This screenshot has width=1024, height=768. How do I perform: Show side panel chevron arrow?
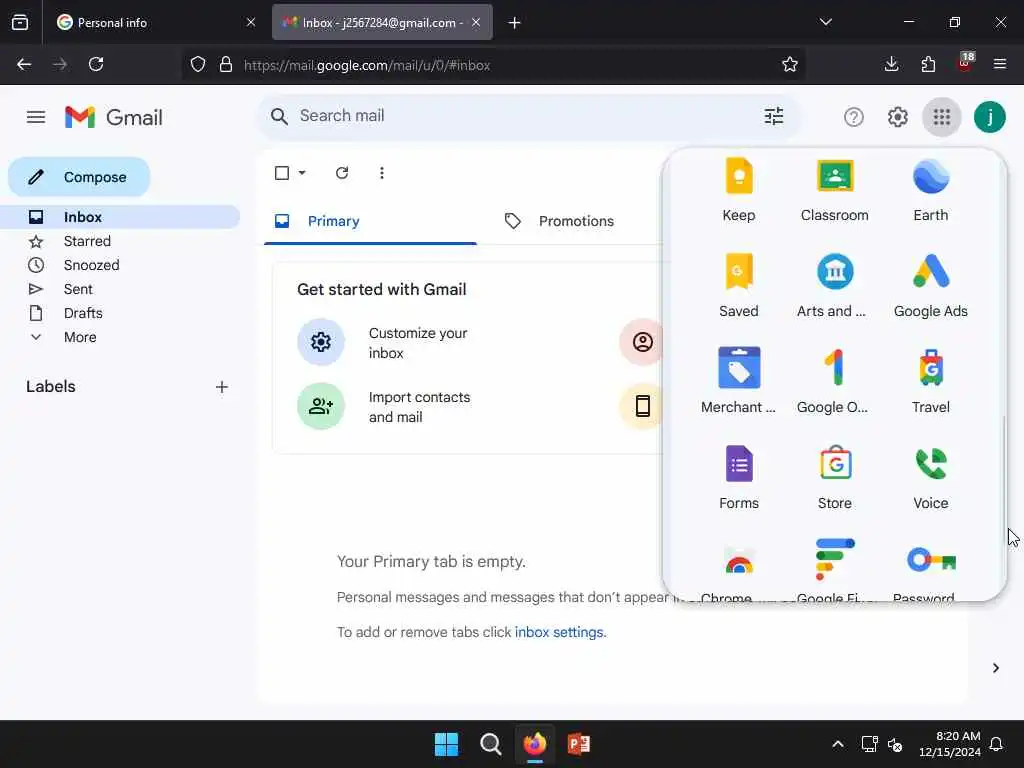coord(995,667)
